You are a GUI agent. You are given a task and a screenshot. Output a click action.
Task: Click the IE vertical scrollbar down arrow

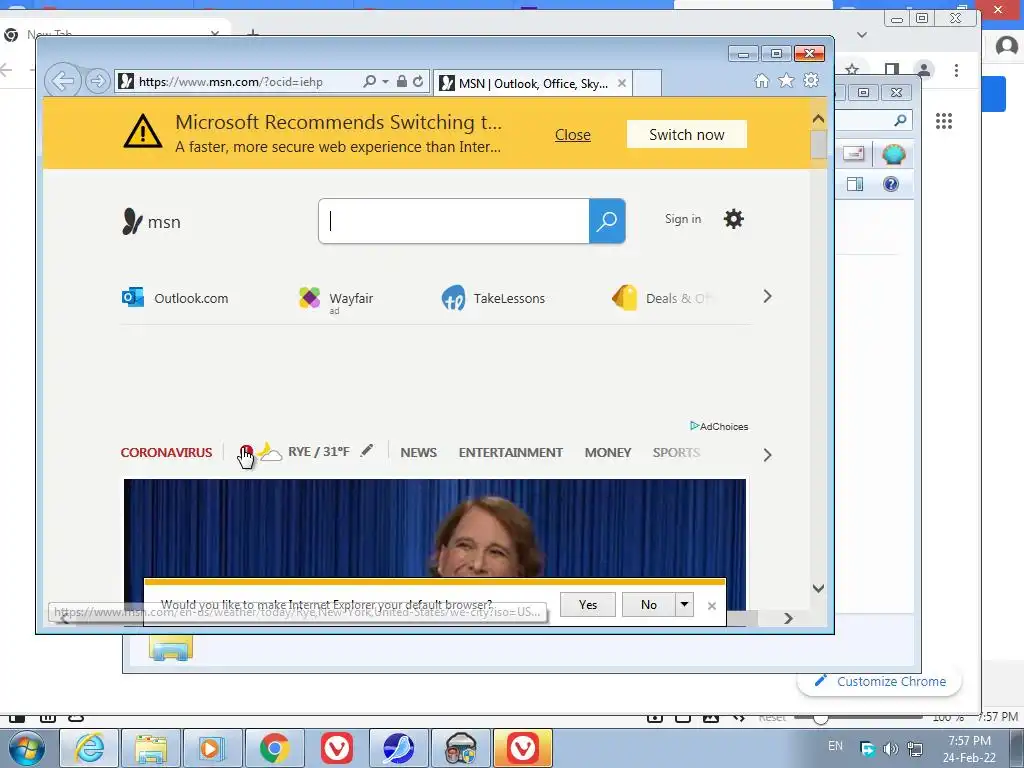pos(818,588)
